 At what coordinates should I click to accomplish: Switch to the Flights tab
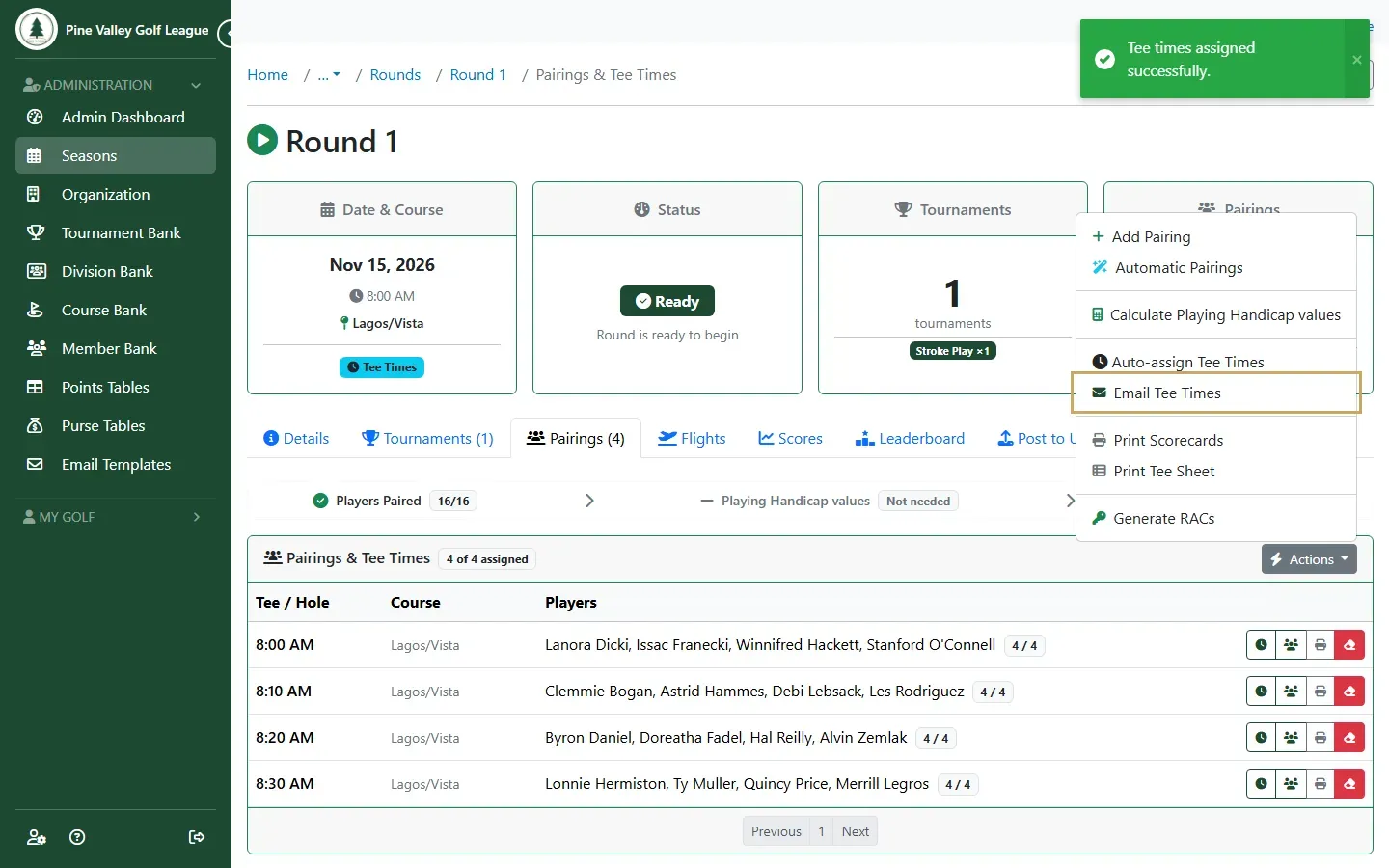click(x=692, y=439)
